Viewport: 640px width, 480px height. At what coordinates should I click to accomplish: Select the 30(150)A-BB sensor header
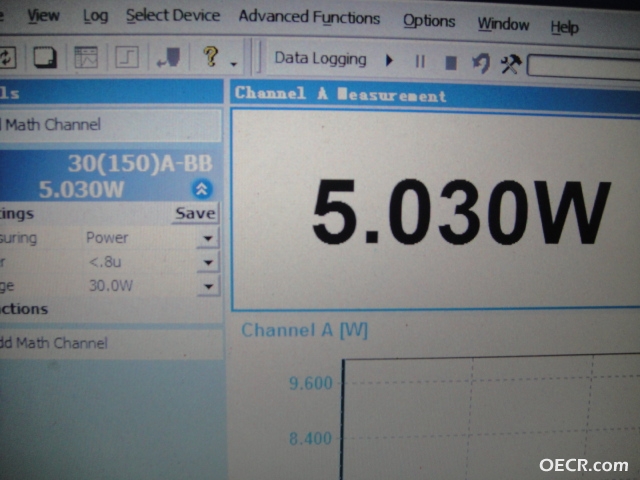[140, 163]
